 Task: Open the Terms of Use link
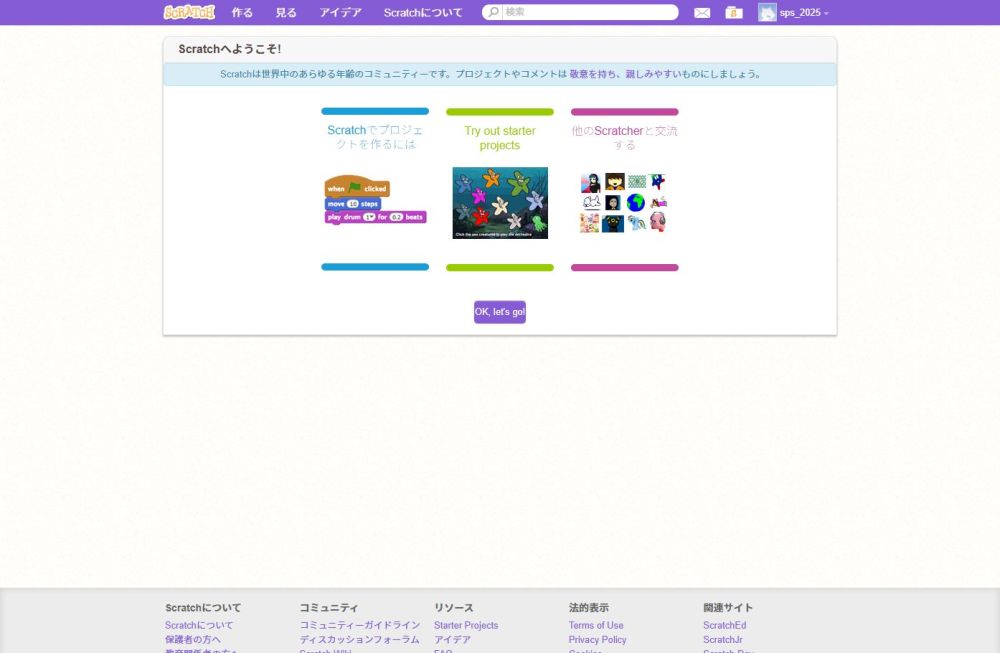(596, 626)
